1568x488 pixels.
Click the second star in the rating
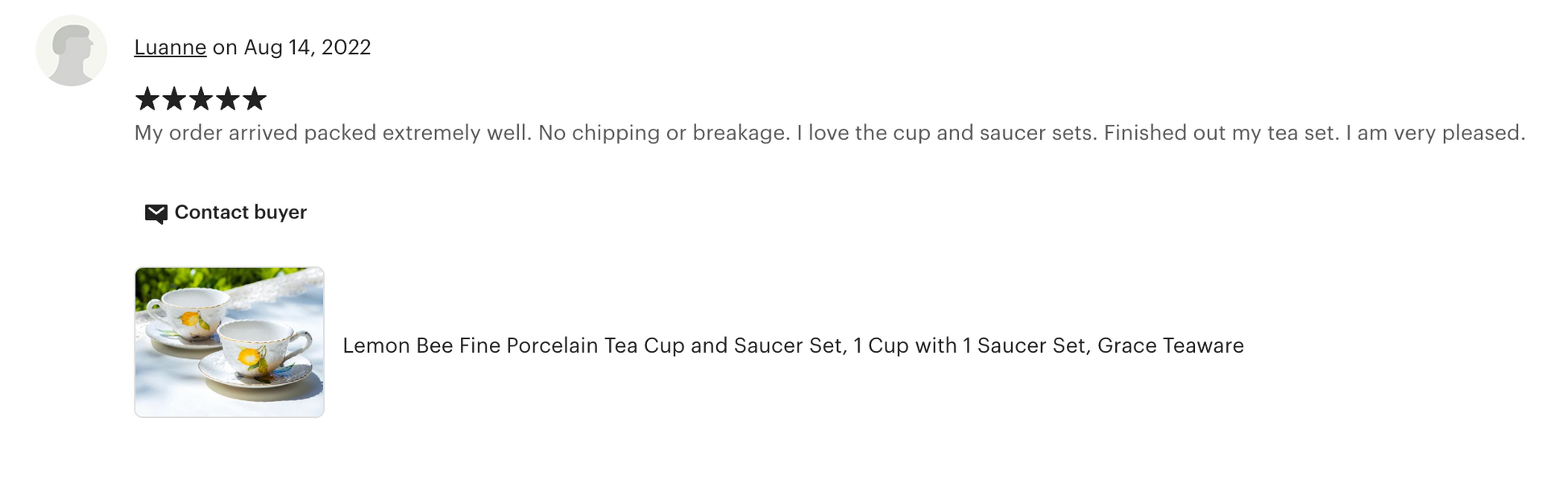tap(174, 99)
